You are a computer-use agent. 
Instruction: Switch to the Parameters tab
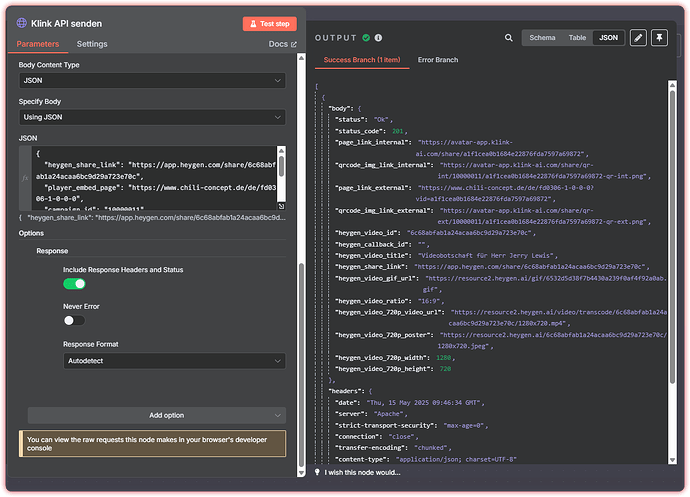pos(38,44)
